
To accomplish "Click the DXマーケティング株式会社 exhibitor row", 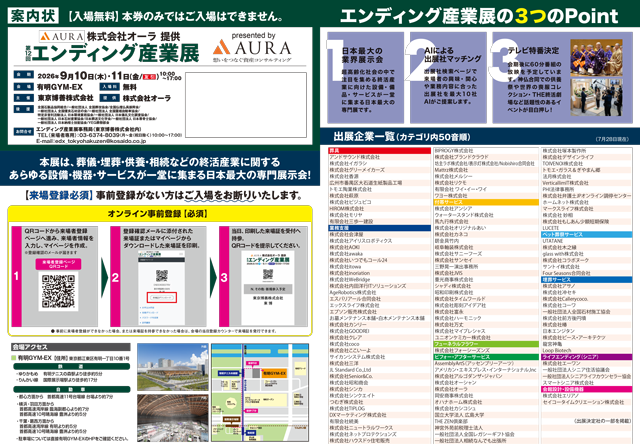I will (x=379, y=415).
